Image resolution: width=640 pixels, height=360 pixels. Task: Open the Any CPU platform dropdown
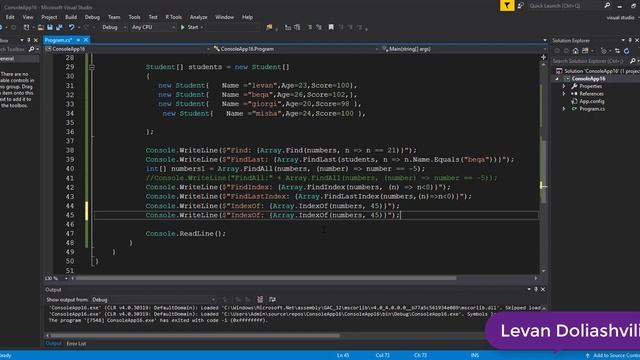tap(153, 27)
